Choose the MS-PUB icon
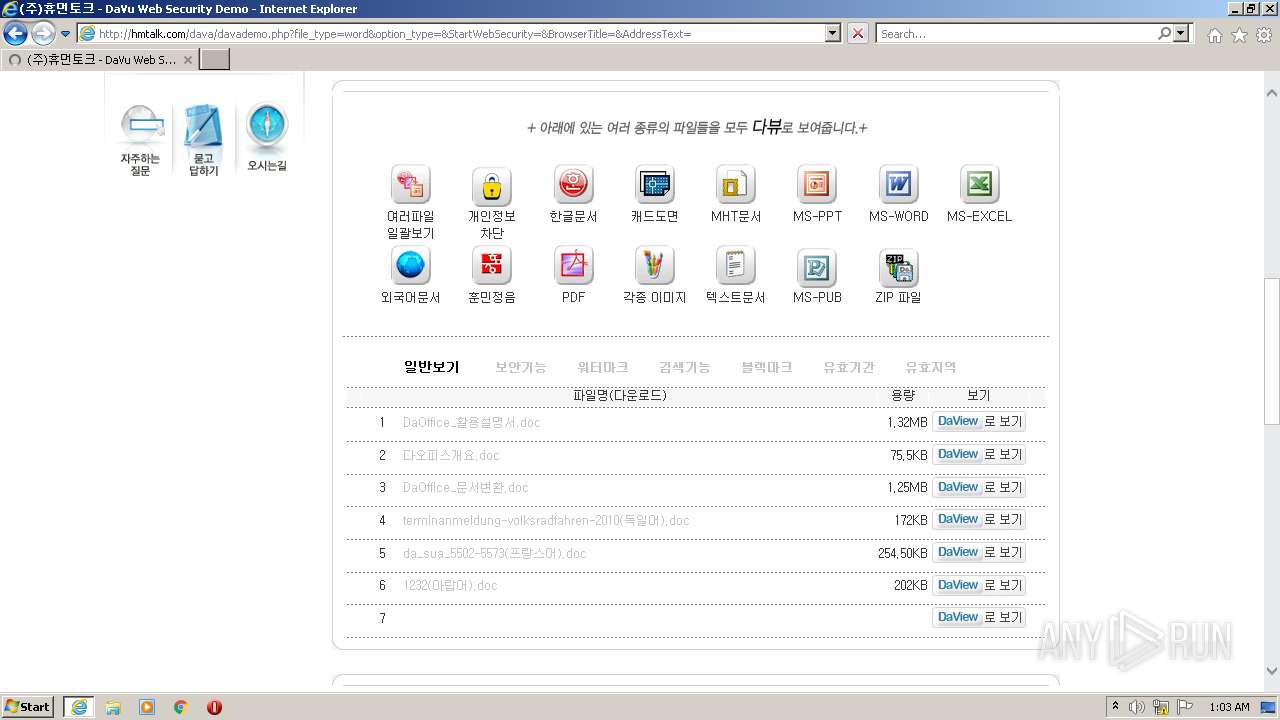 point(817,267)
